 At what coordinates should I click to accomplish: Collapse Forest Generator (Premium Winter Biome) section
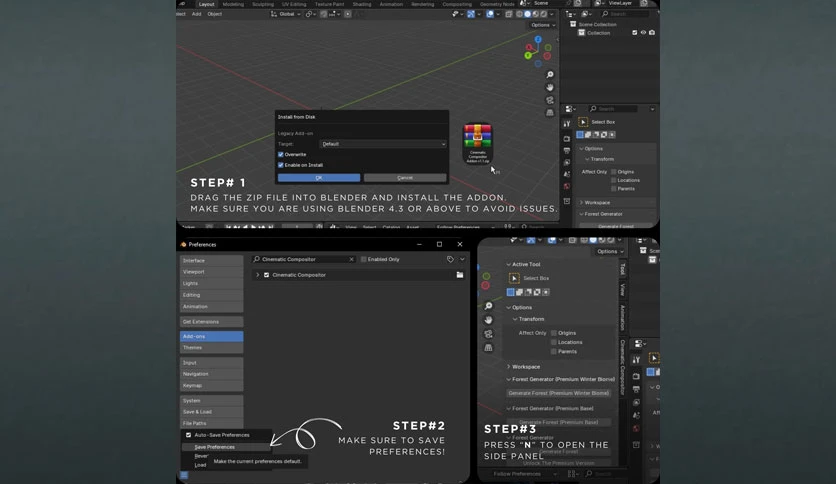(509, 380)
